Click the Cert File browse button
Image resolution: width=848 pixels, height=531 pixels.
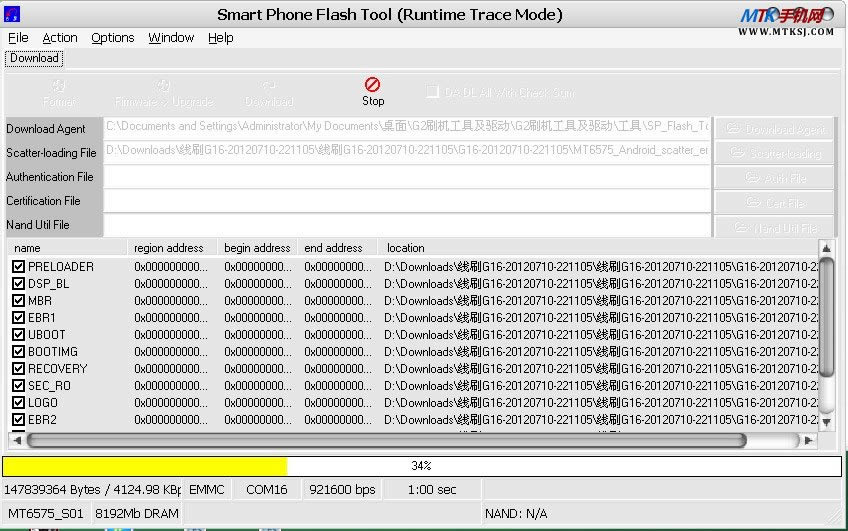[x=773, y=201]
